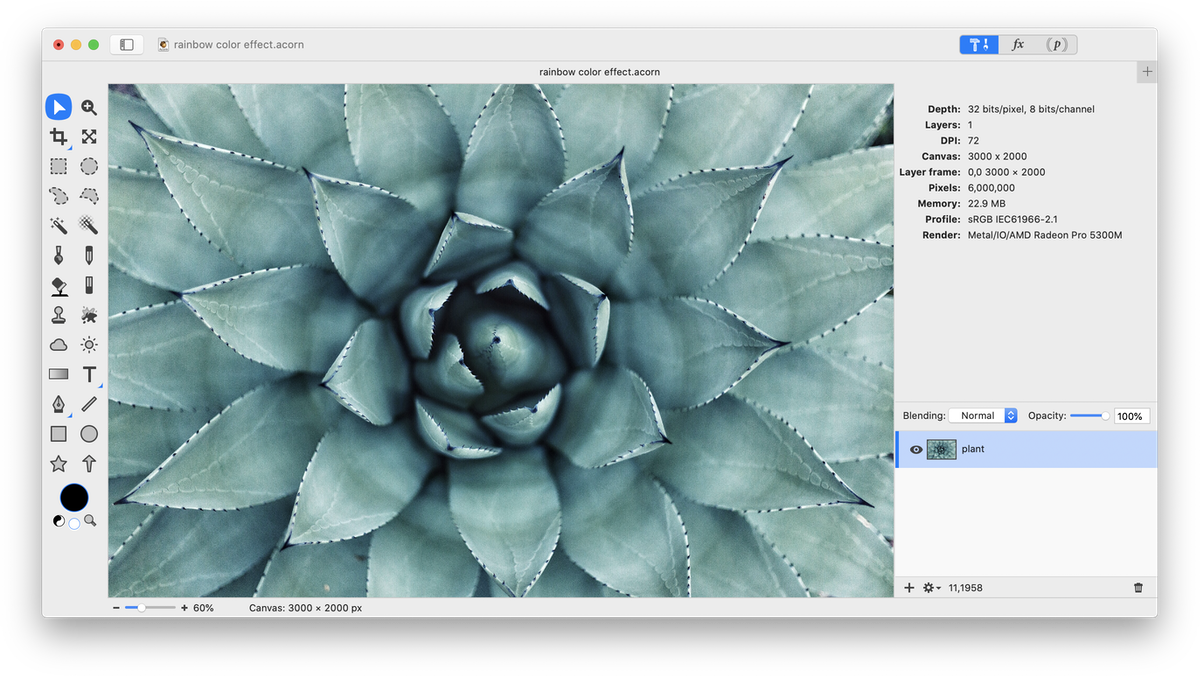
Task: Select the Flood Fill bucket tool
Action: (59, 286)
